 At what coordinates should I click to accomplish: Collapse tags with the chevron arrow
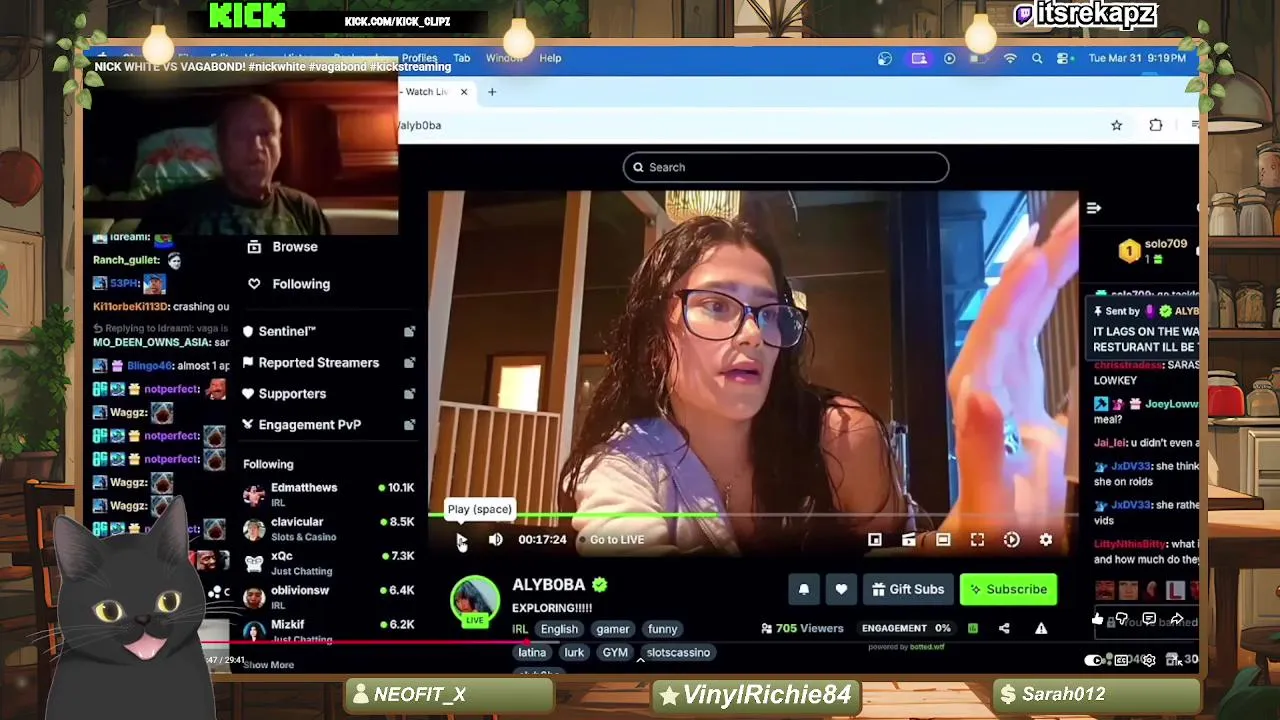pos(640,661)
